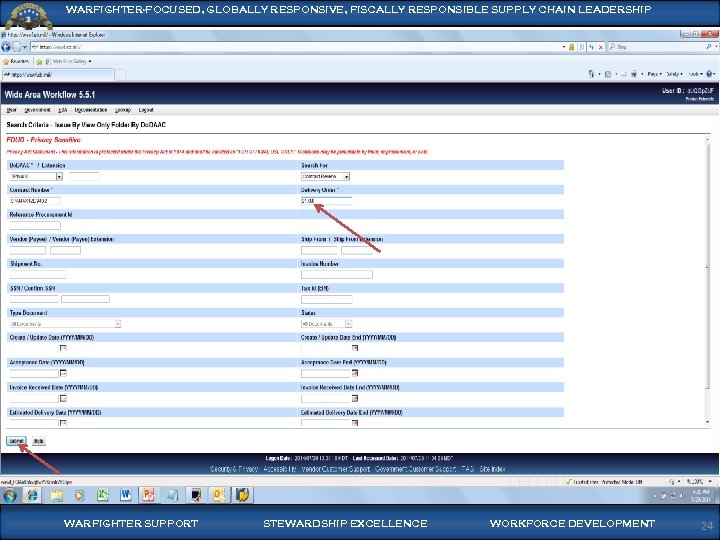Open the Accessibility link
720x540 pixels.
280,469
